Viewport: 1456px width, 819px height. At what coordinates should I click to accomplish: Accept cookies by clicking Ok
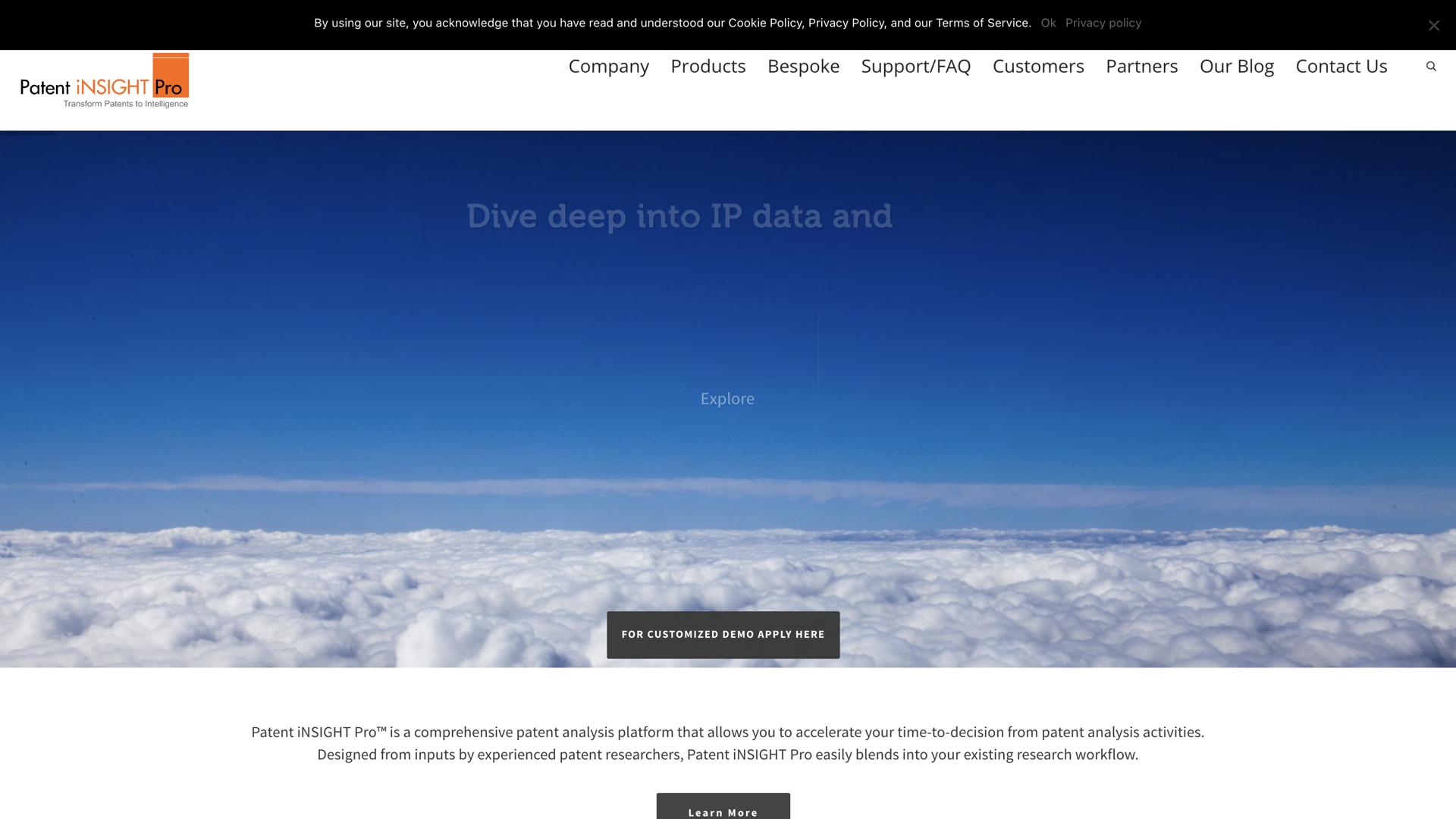click(x=1048, y=23)
